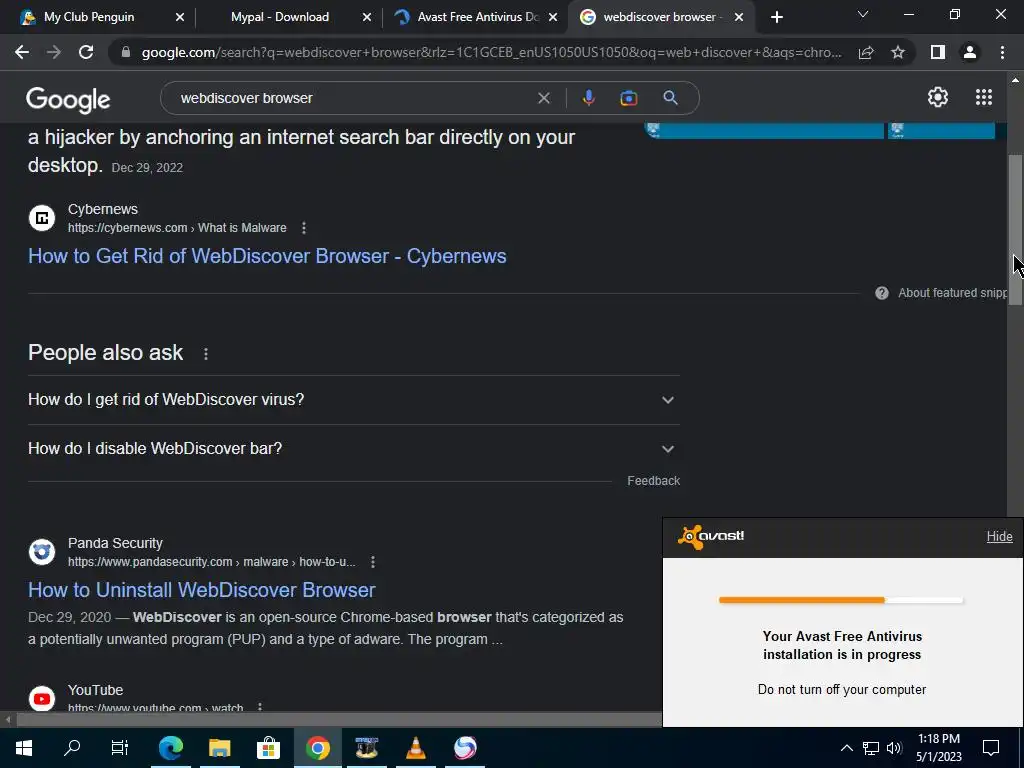
Task: Share this page via the share icon
Action: pos(866,52)
